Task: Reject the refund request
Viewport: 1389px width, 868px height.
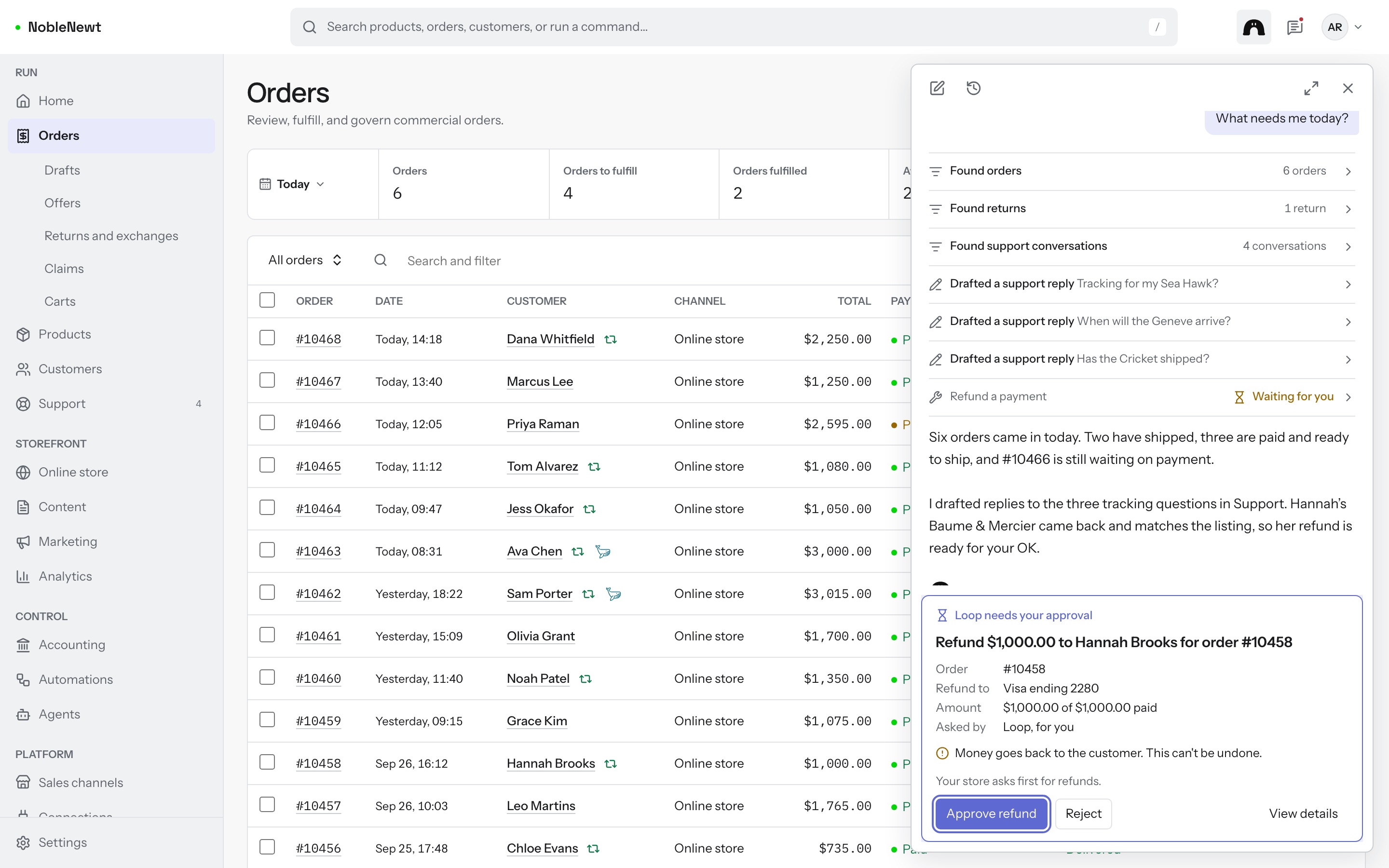Action: tap(1083, 814)
